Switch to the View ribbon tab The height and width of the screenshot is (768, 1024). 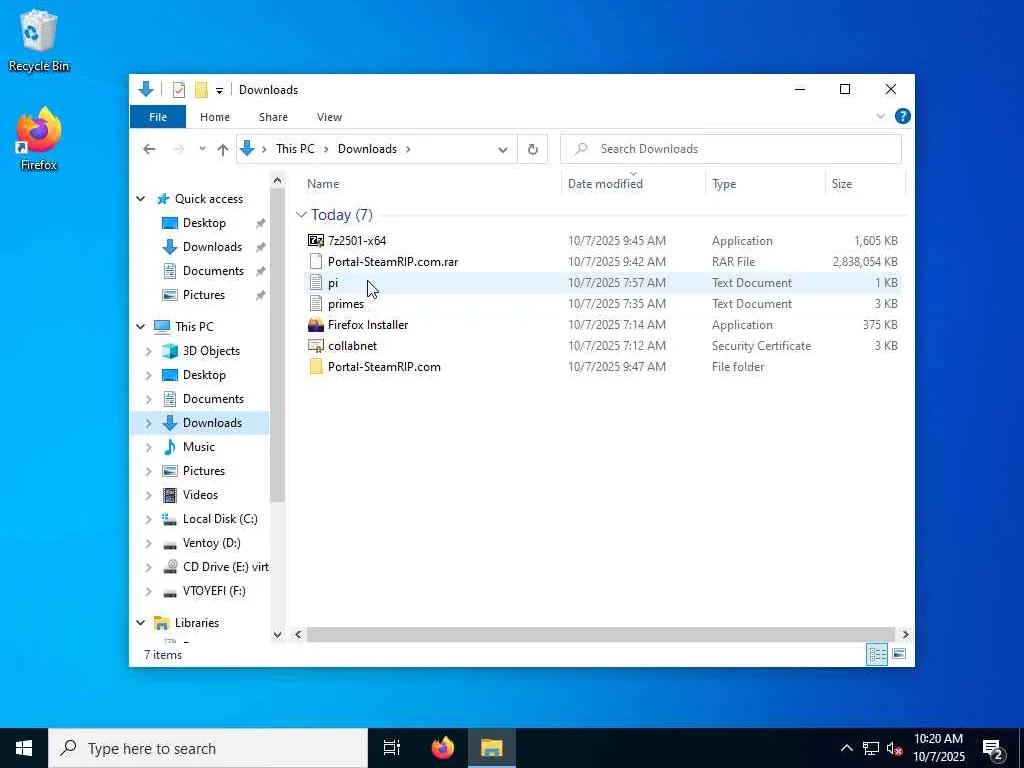click(329, 117)
